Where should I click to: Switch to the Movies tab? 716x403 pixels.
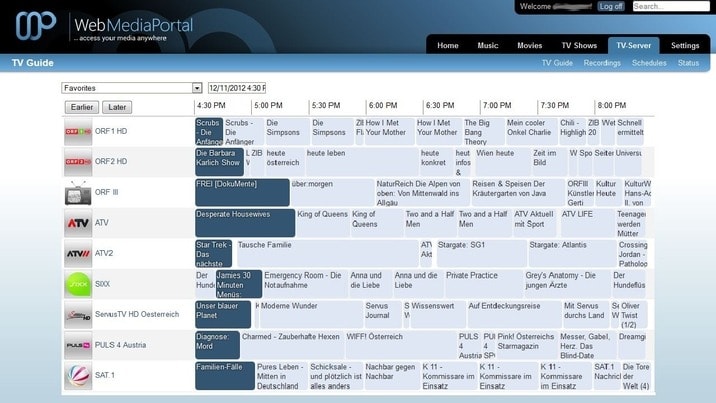pos(530,45)
